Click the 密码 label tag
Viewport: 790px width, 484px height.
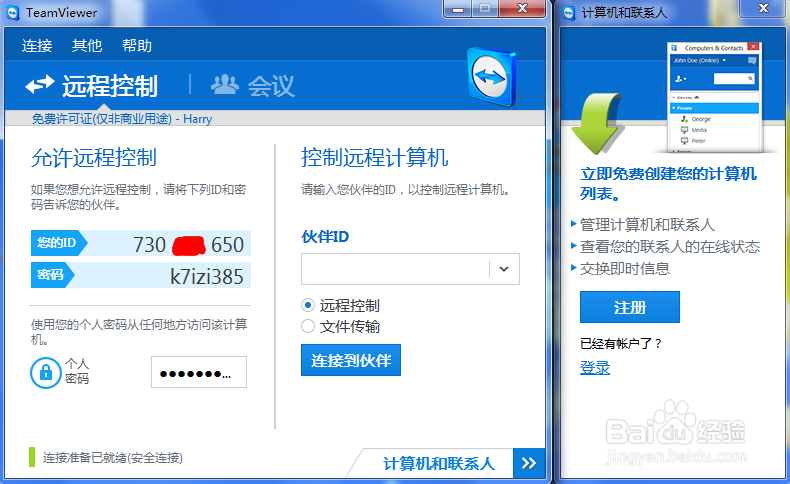coord(50,275)
